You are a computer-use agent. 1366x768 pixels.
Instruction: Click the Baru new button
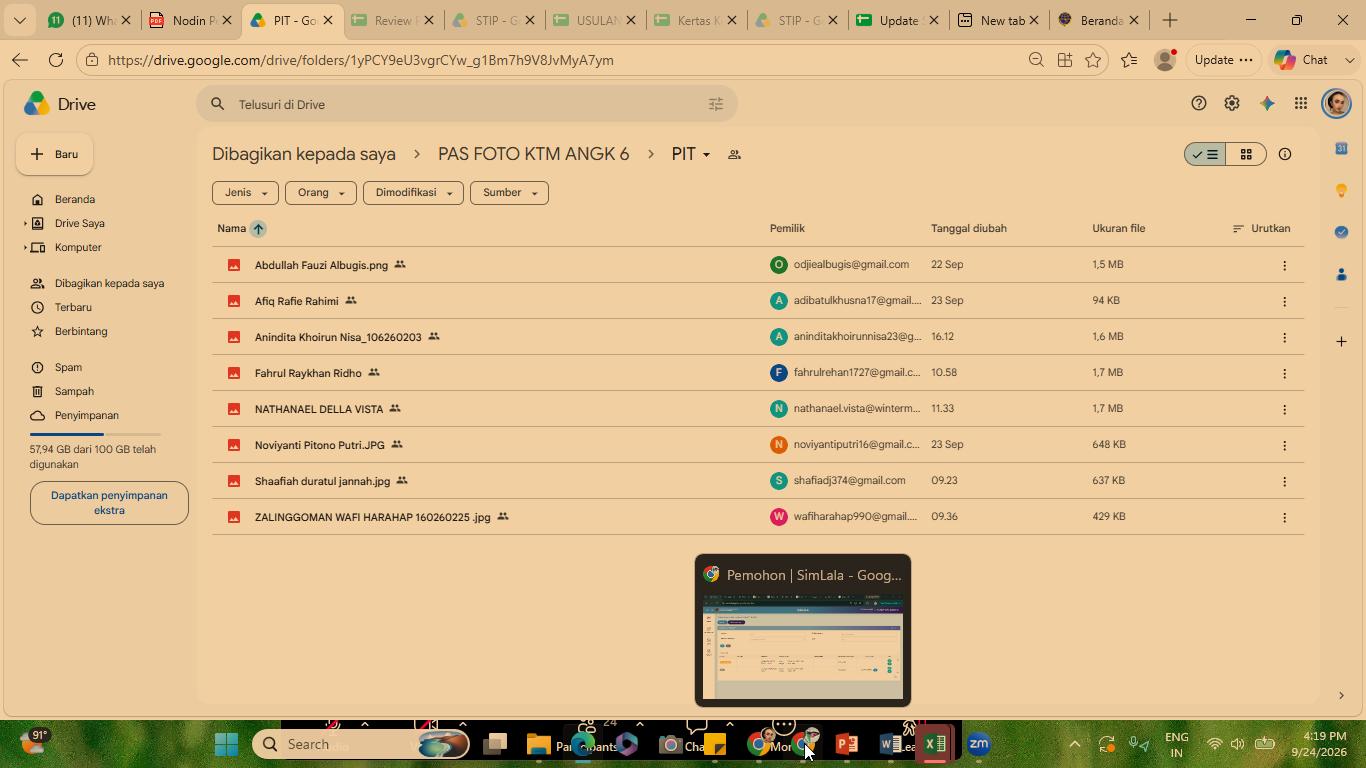pyautogui.click(x=55, y=154)
